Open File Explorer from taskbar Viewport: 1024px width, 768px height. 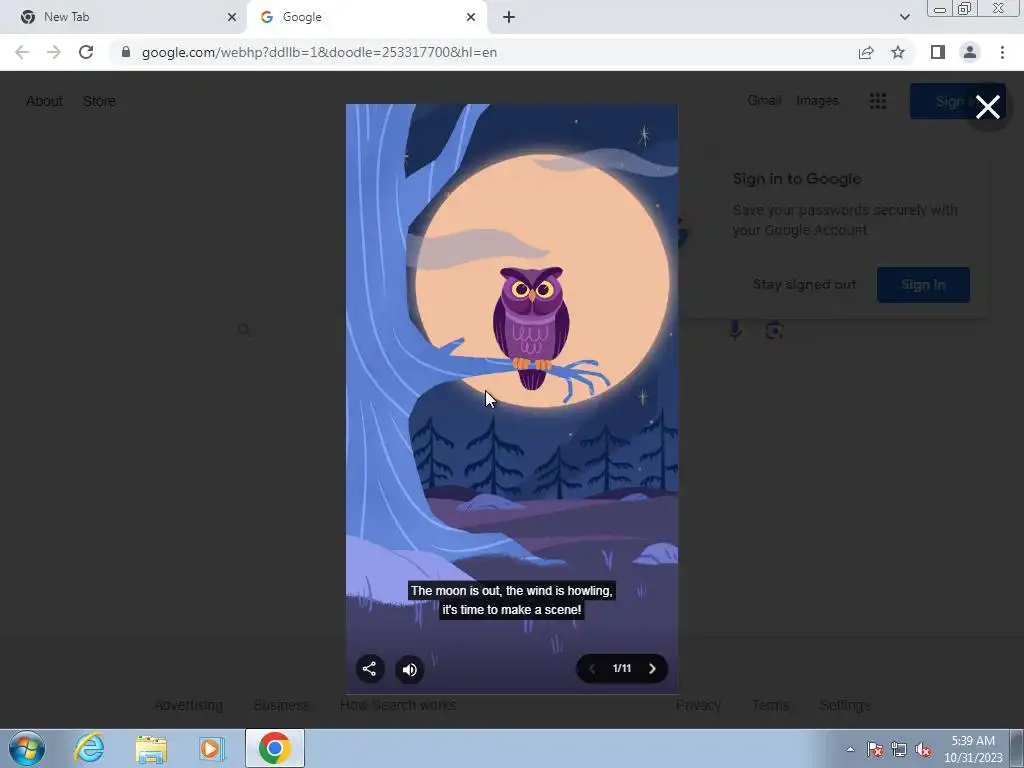151,748
